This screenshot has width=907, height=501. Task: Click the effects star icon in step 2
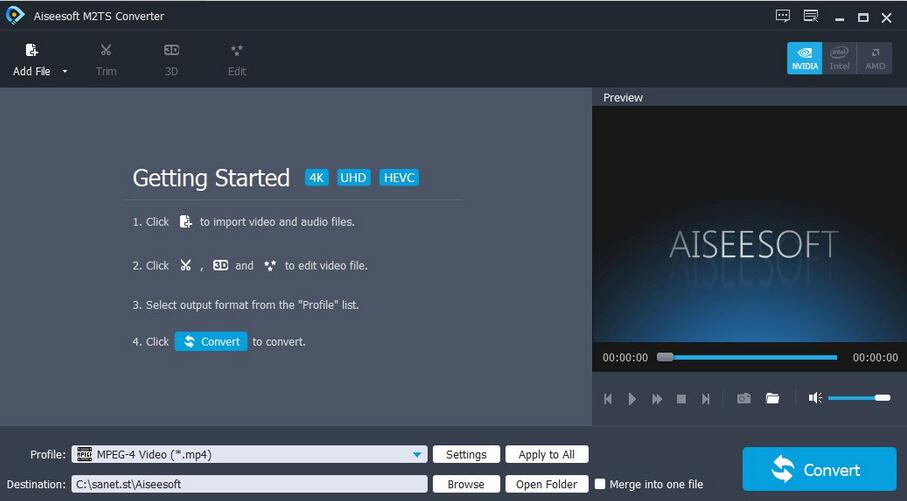pyautogui.click(x=270, y=266)
